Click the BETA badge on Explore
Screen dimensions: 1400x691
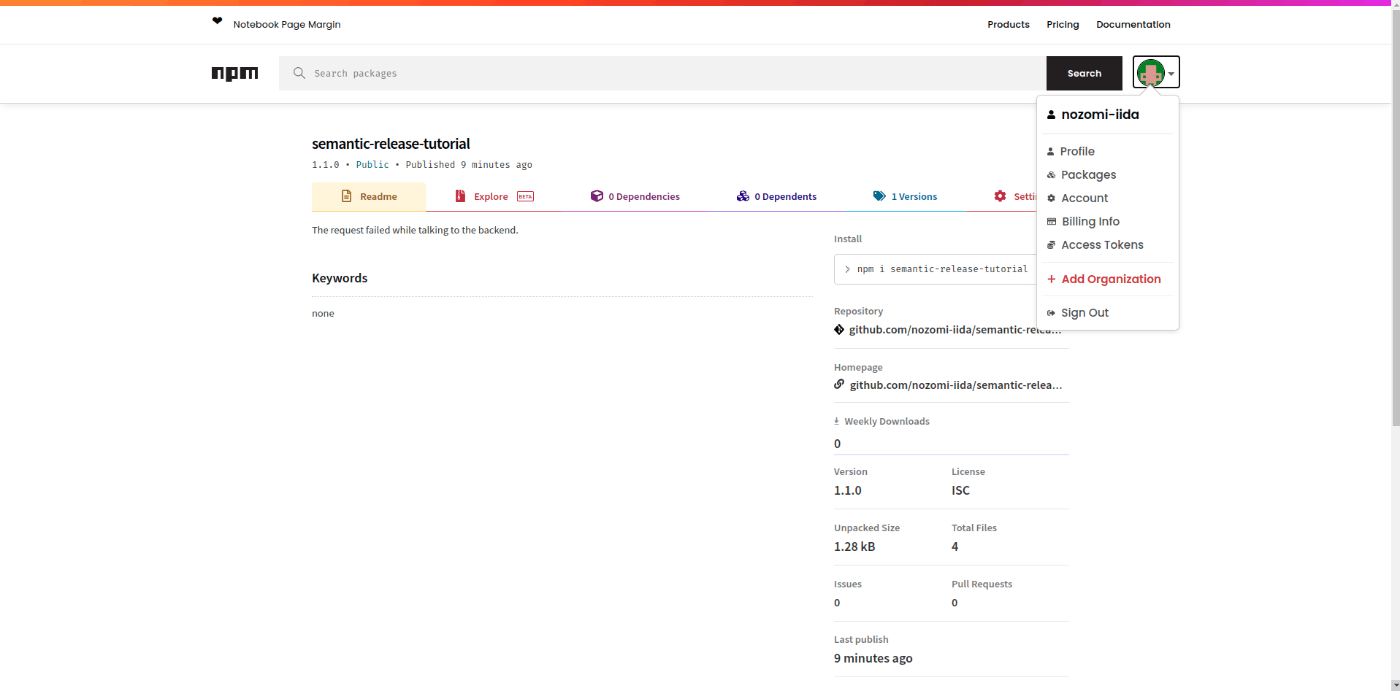[x=525, y=197]
